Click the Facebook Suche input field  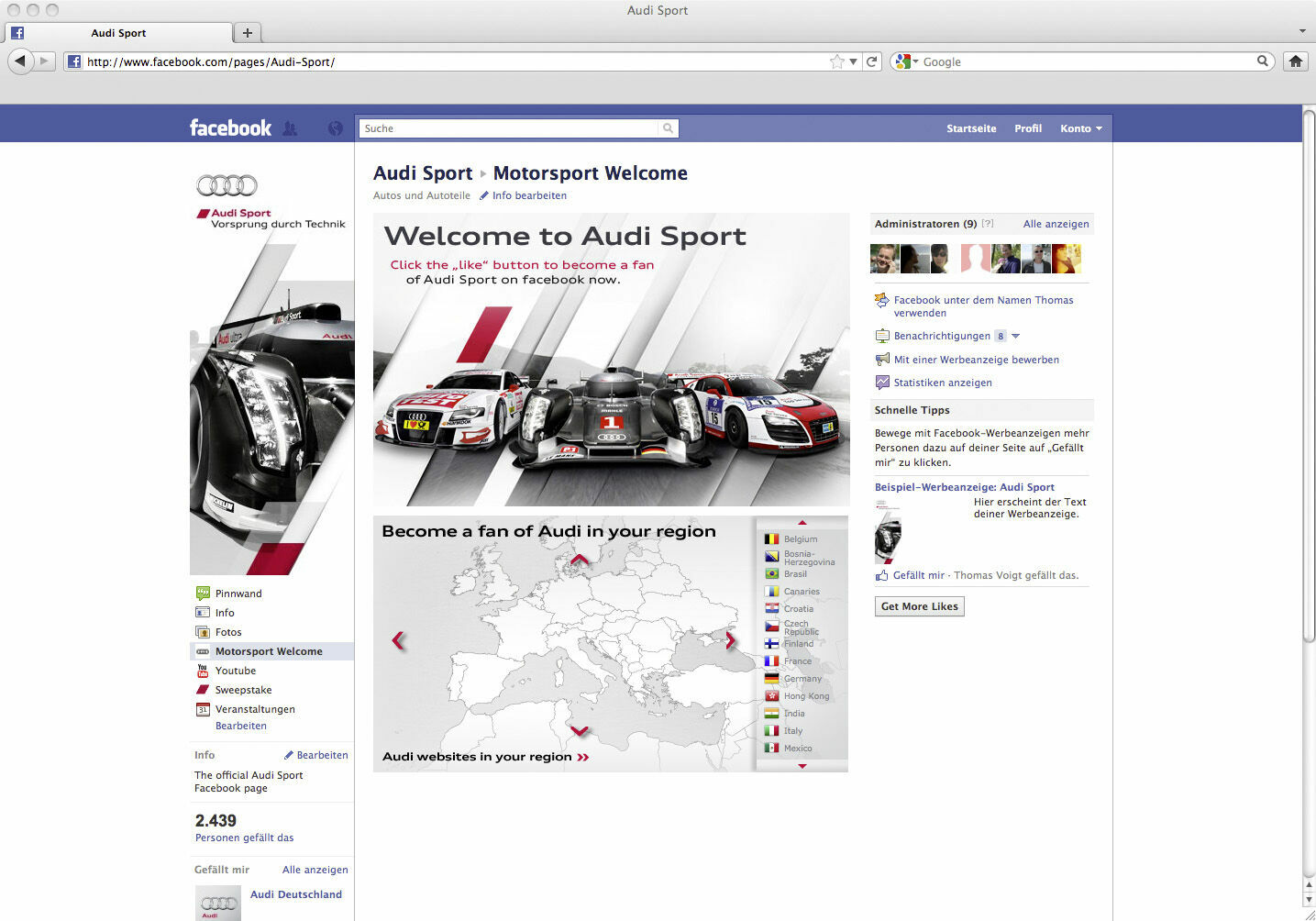pyautogui.click(x=509, y=128)
